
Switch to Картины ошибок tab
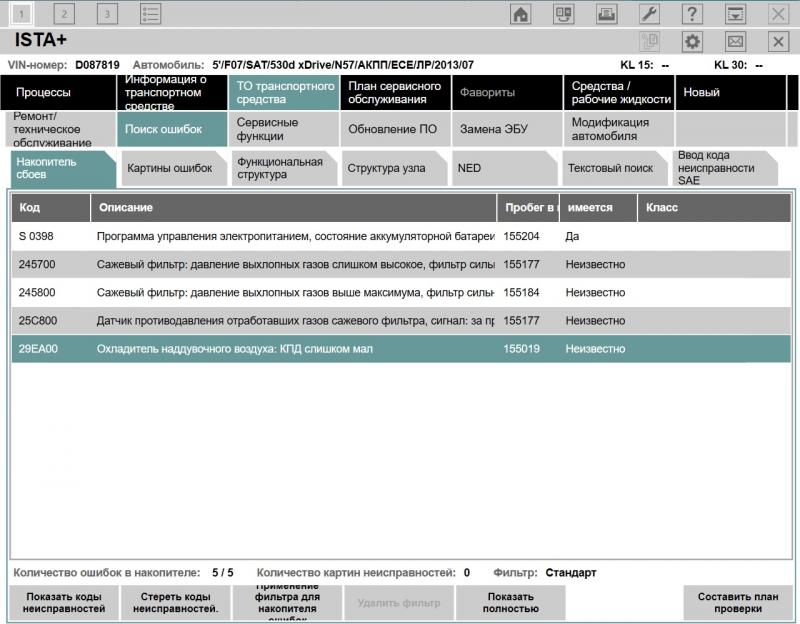[x=174, y=168]
